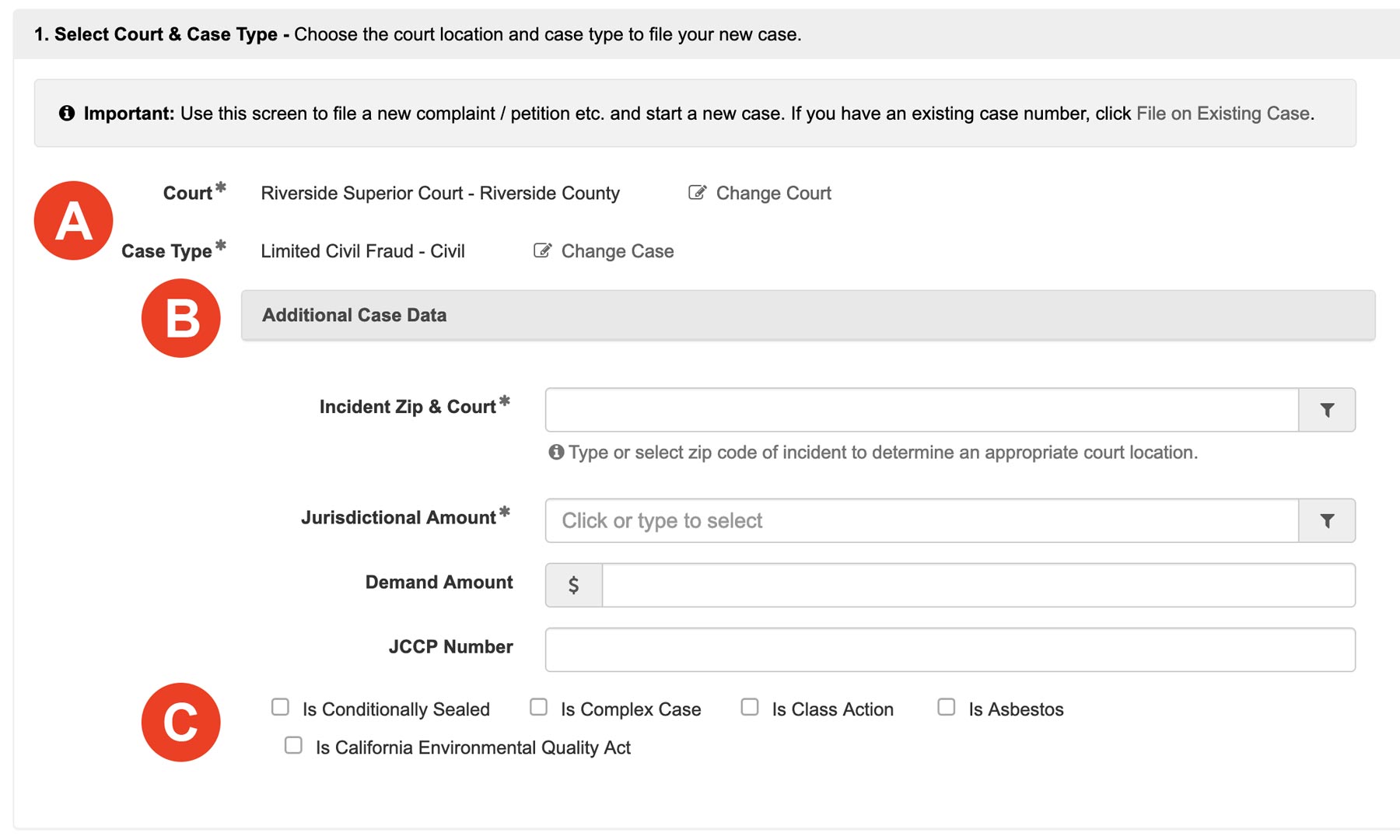Click the info icon below the zip code field
The image size is (1400, 840).
555,451
